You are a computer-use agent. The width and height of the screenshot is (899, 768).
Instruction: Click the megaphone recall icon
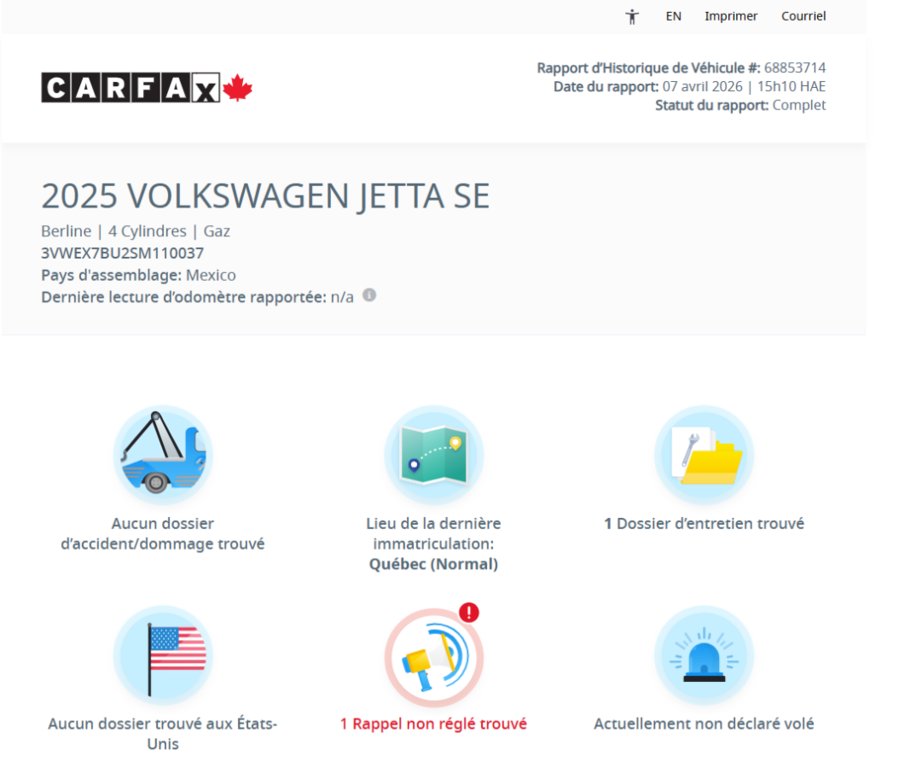click(433, 657)
